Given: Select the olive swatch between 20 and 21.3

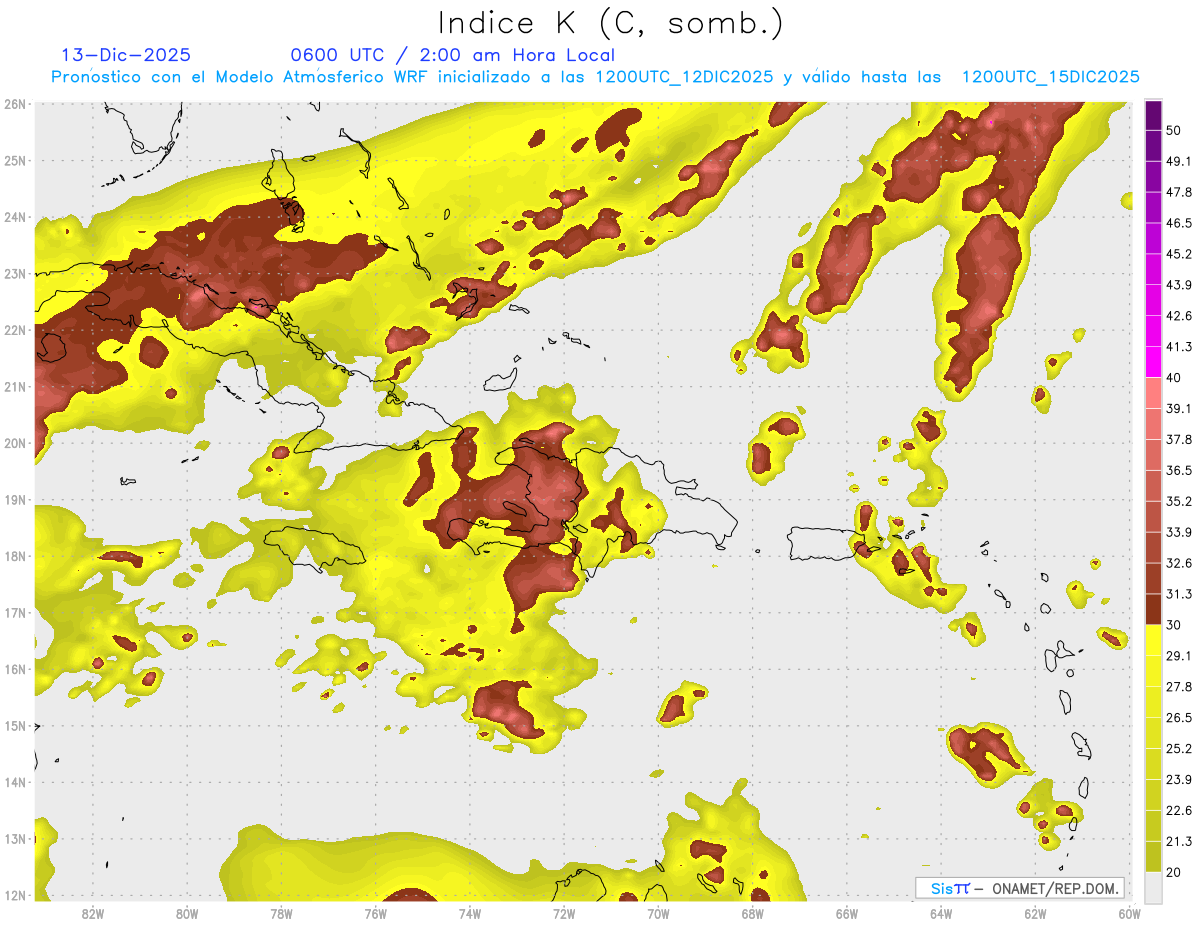Looking at the screenshot, I should [x=1153, y=856].
